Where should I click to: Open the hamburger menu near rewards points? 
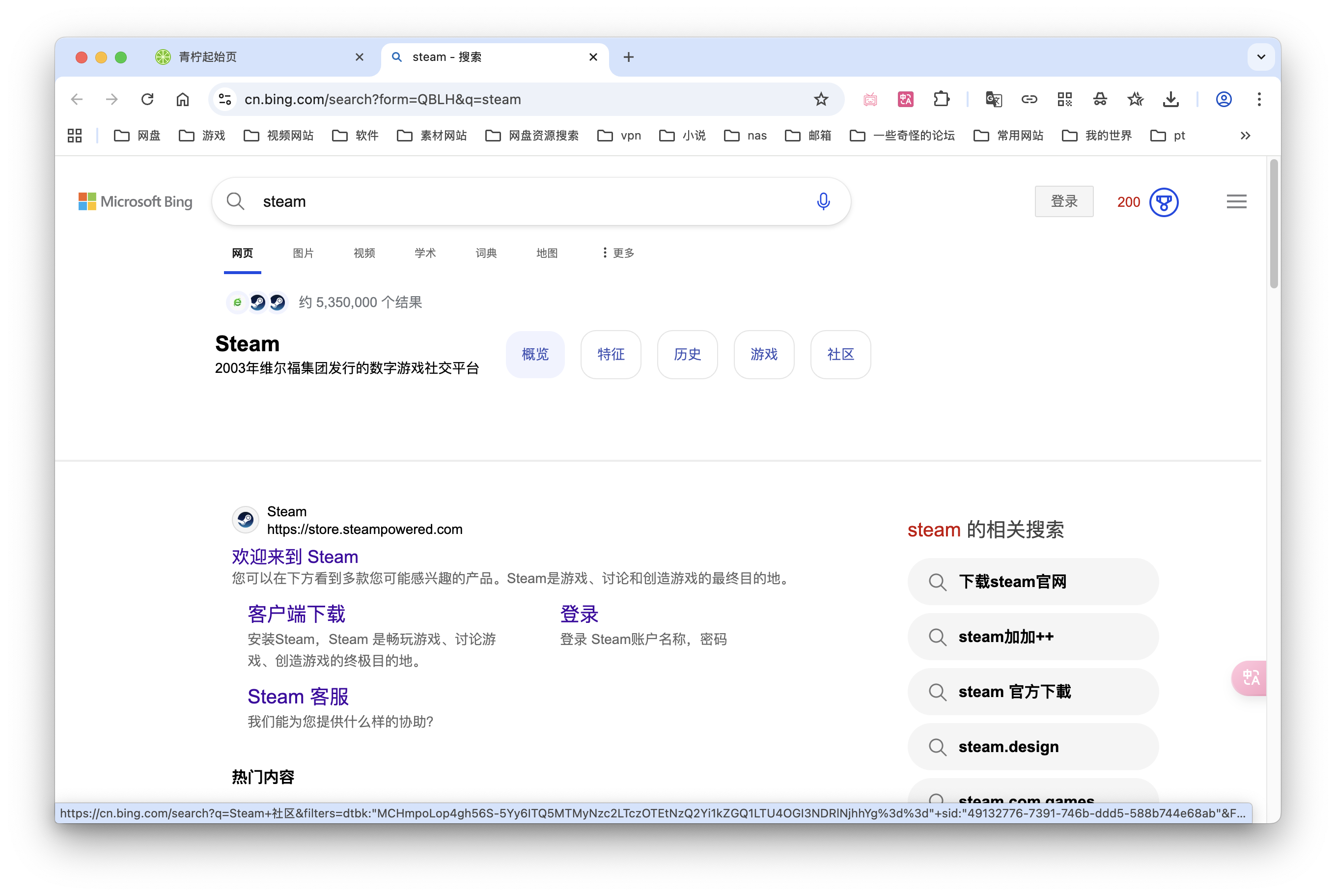[x=1236, y=201]
